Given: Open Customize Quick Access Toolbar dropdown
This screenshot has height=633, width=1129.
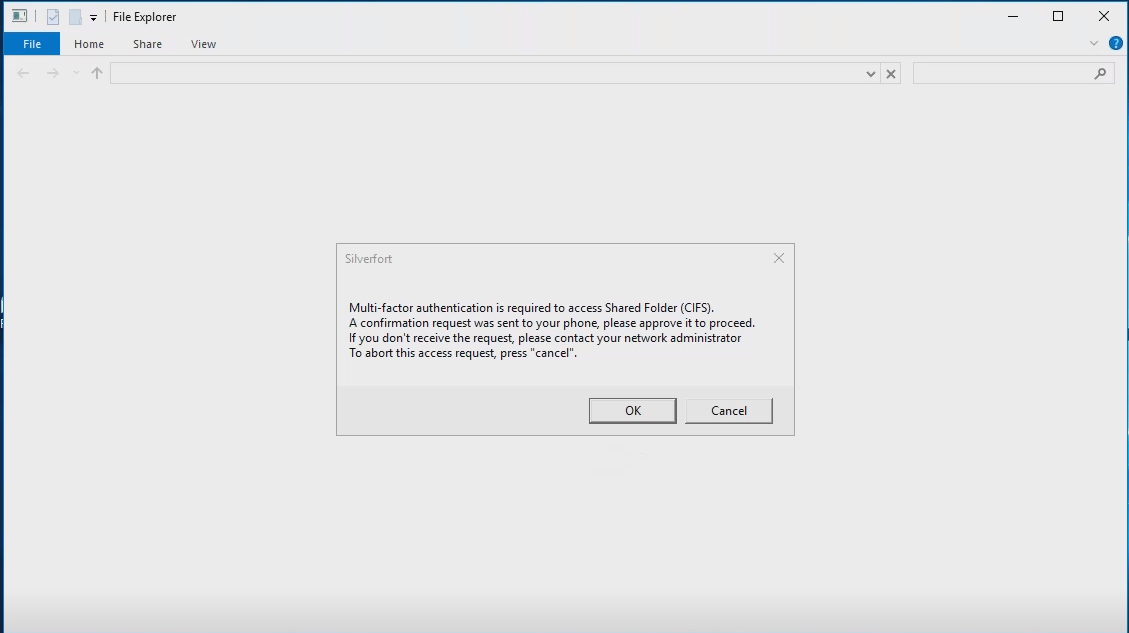Looking at the screenshot, I should point(93,17).
